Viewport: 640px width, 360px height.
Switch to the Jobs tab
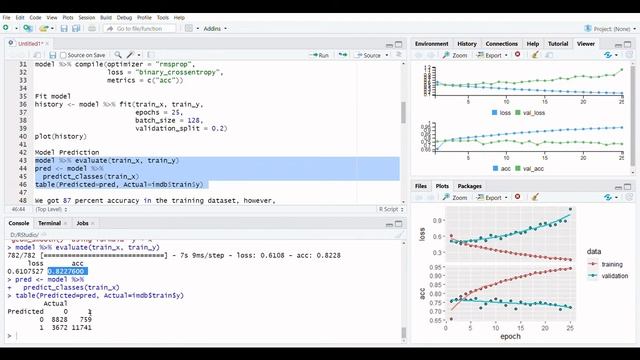pyautogui.click(x=82, y=223)
